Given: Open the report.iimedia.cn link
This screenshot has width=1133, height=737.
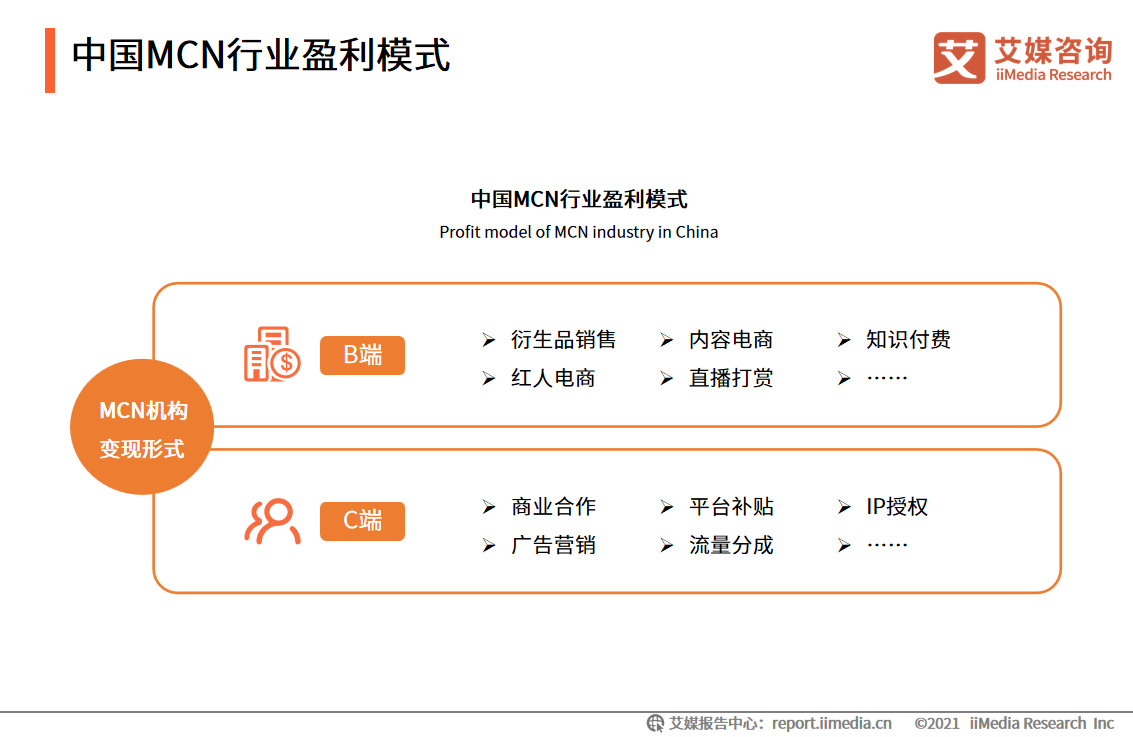Looking at the screenshot, I should pos(831,723).
